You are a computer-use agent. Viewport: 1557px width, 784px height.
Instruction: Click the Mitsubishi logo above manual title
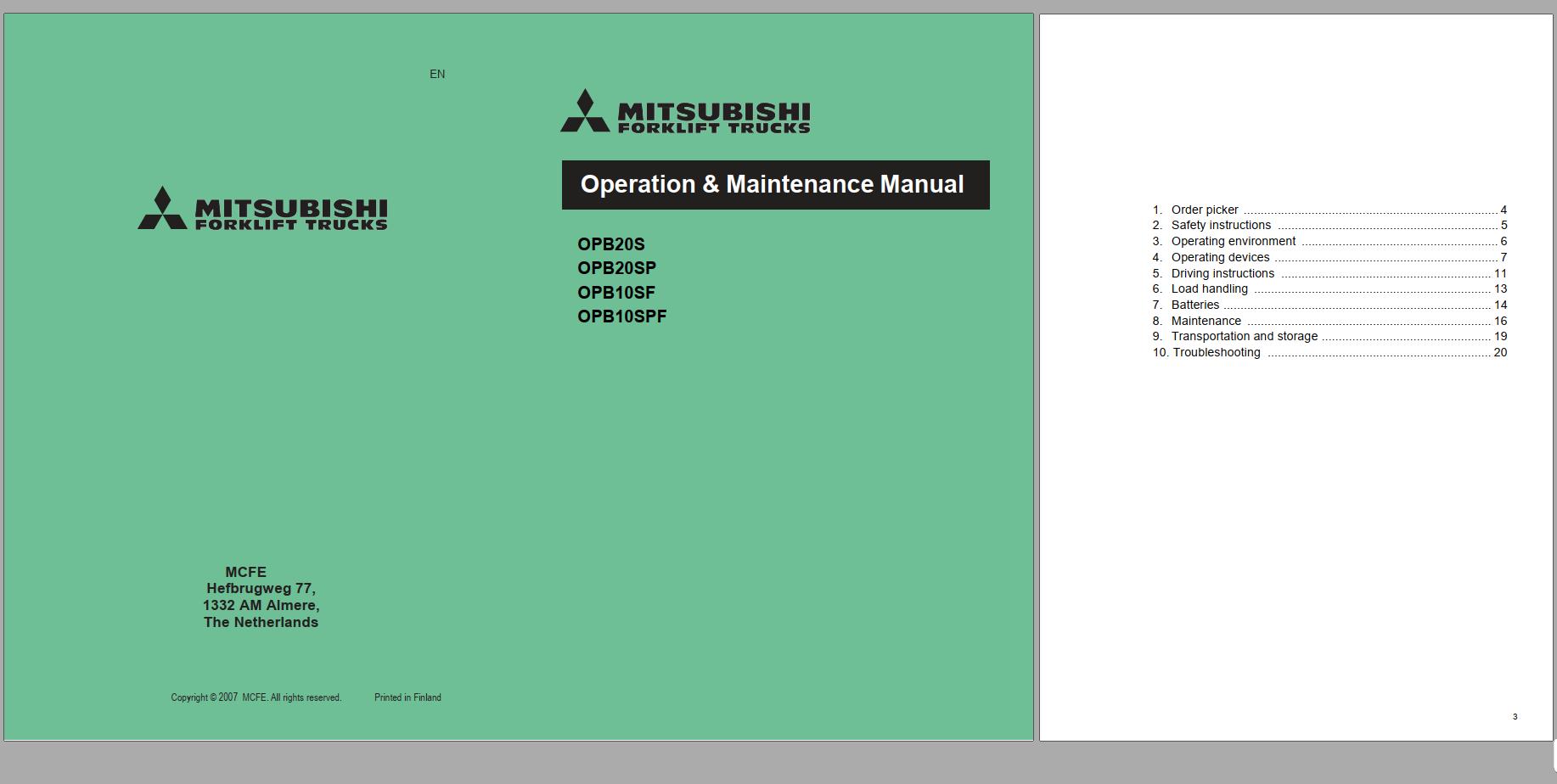pos(685,111)
